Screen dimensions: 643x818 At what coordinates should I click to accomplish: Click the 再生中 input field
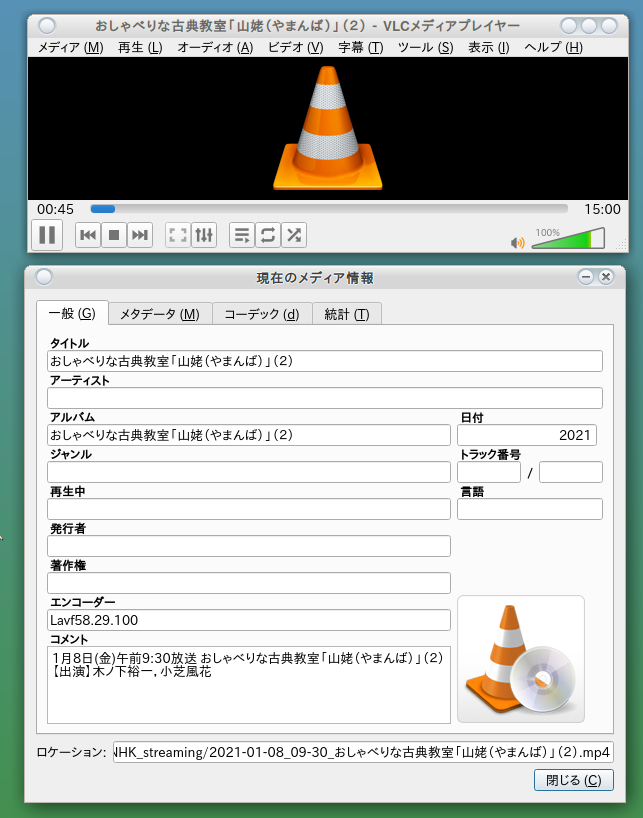click(x=249, y=509)
